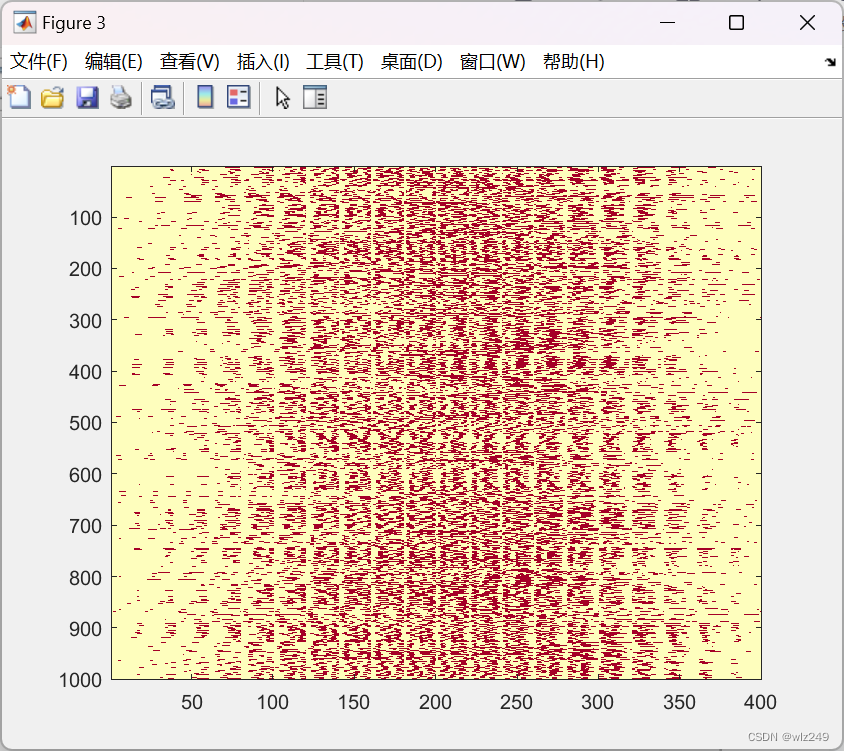Screen dimensions: 844x751
Task: Insert a colorbar using the toolbar icon
Action: (205, 97)
